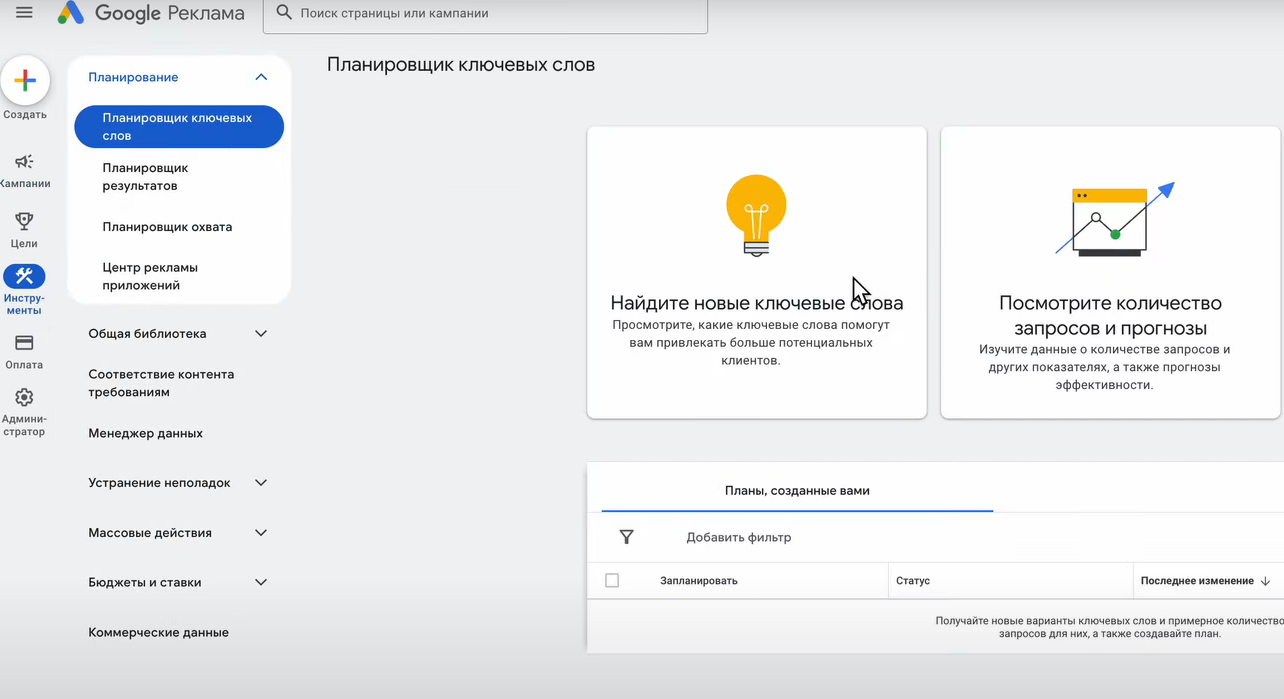The image size is (1284, 699).
Task: Collapse the Планирование section
Action: [260, 76]
